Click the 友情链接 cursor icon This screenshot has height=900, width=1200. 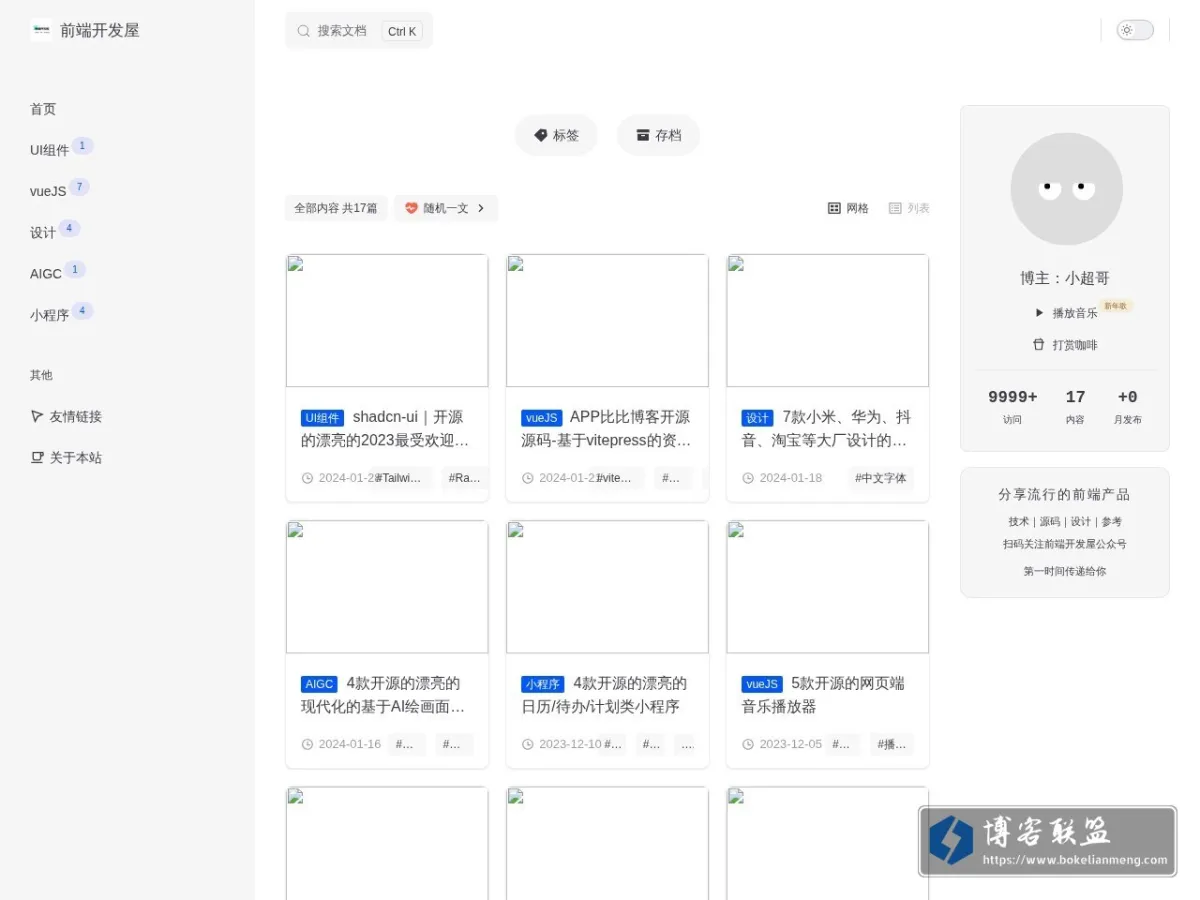point(37,416)
